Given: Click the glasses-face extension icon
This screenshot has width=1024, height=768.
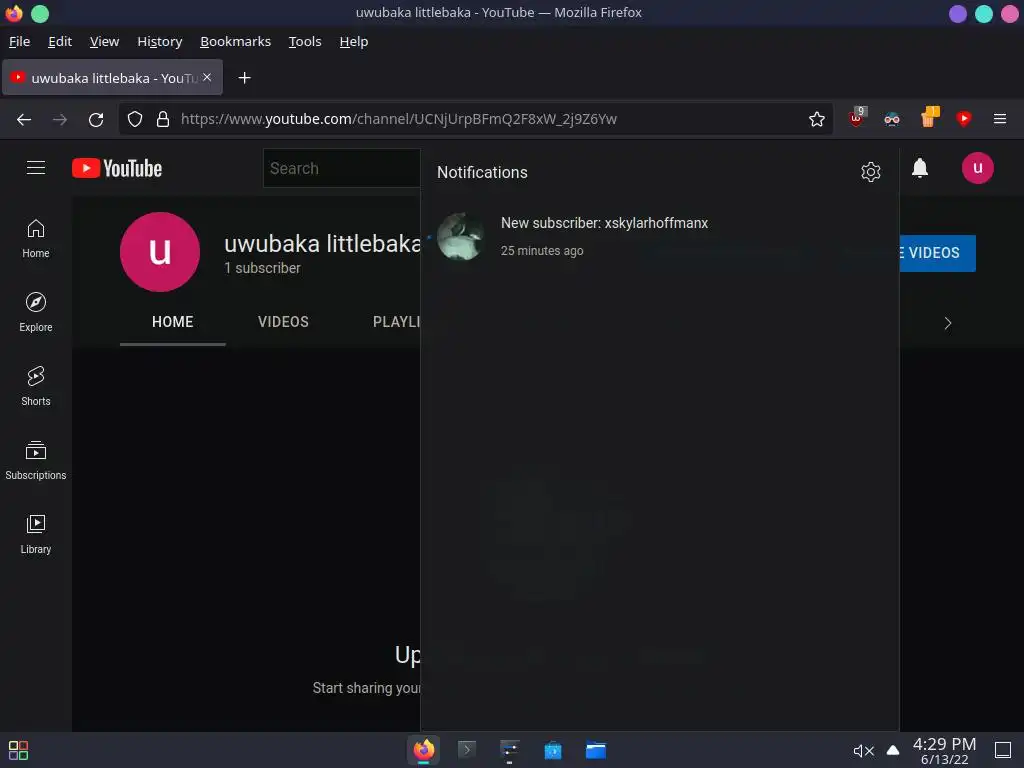Looking at the screenshot, I should click(891, 119).
